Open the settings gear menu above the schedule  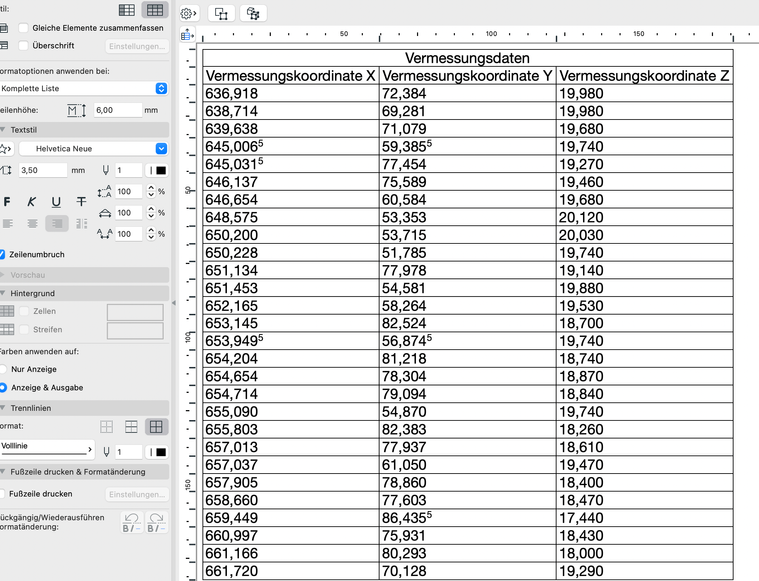(x=188, y=14)
